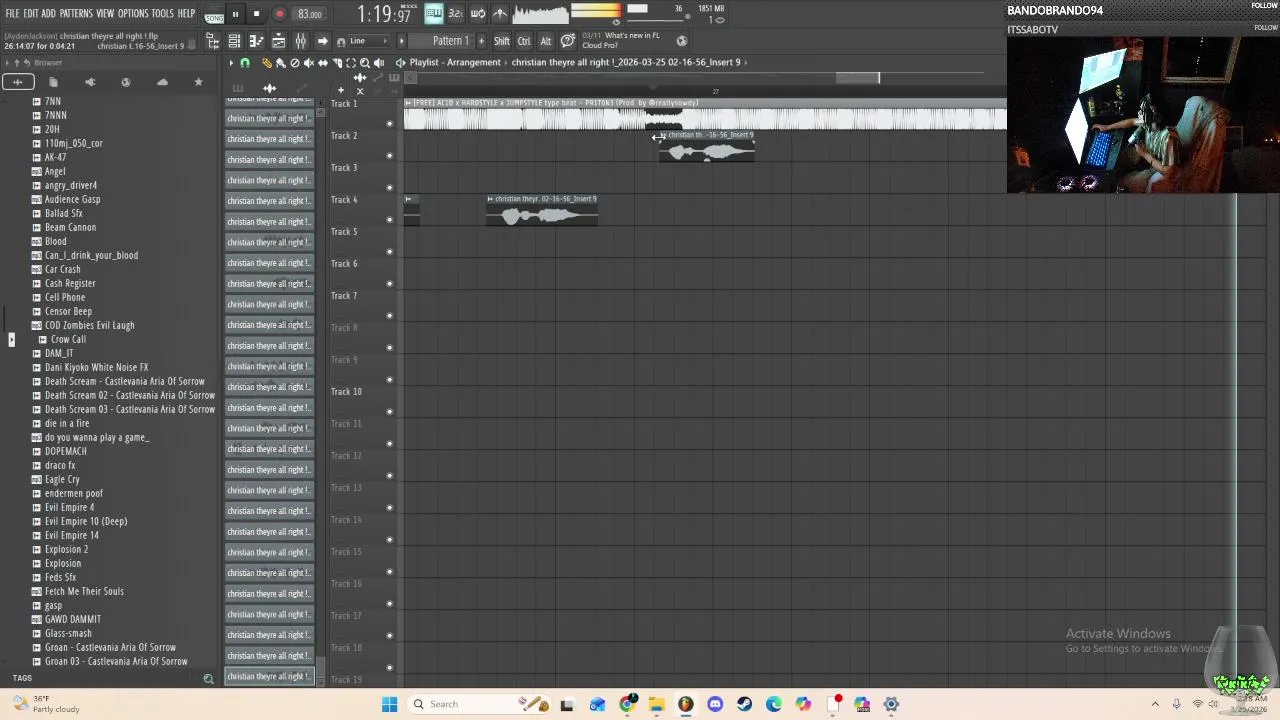1280x720 pixels.
Task: Pause playback with the pause button
Action: (x=235, y=14)
